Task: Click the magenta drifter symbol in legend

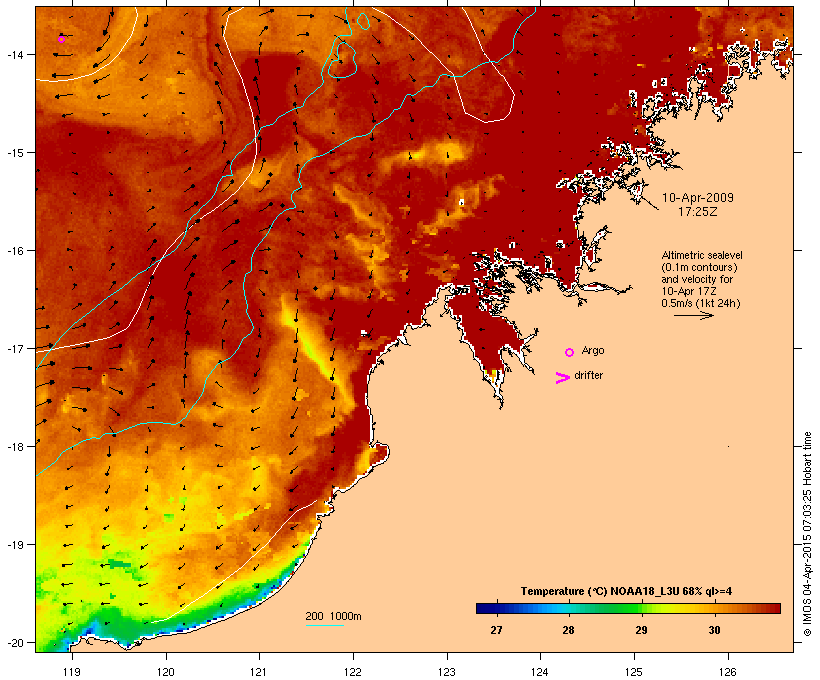Action: (x=563, y=378)
